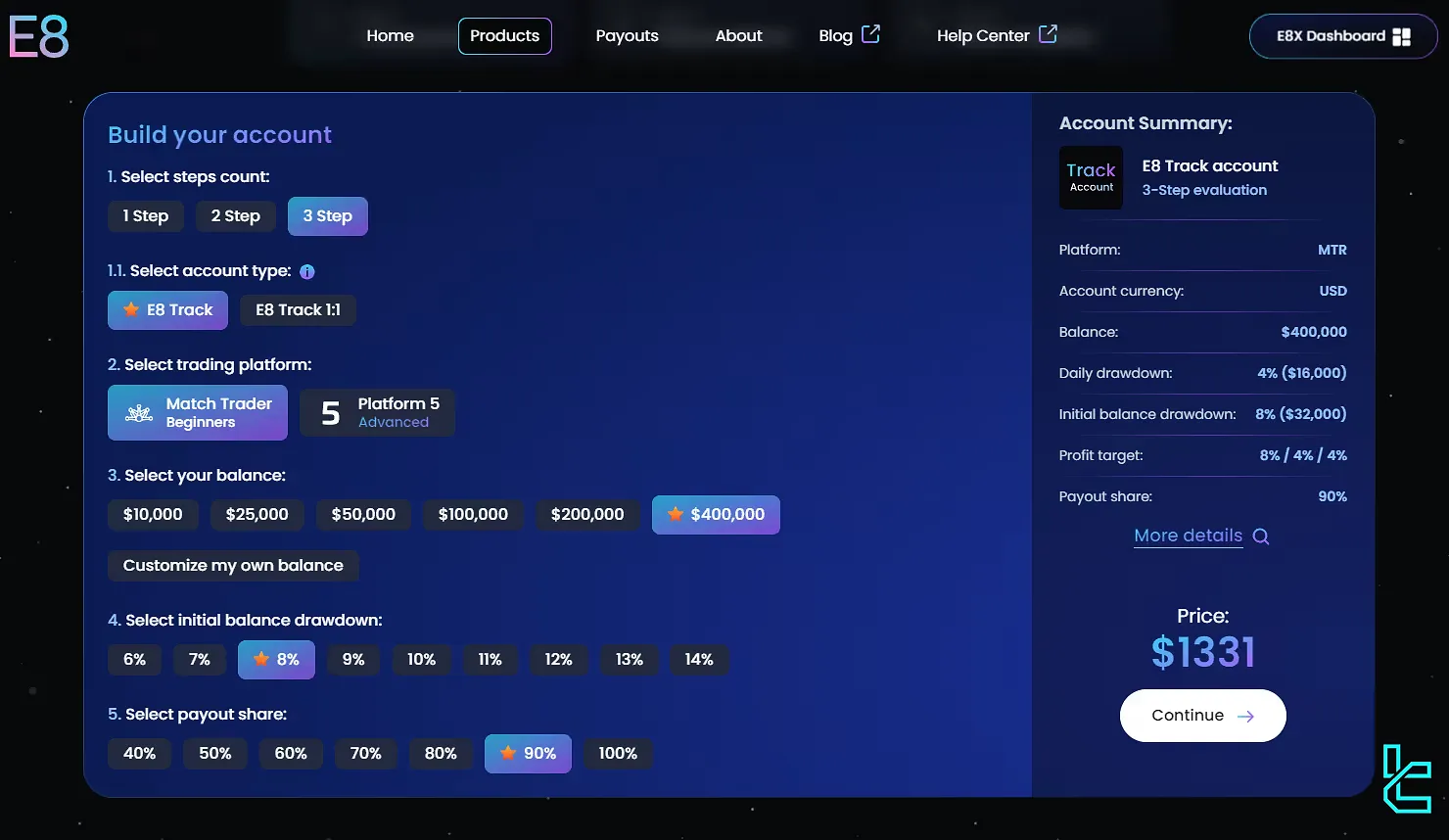Screen dimensions: 1449x840
Task: Click the star icon on 90% payout
Action: (508, 753)
